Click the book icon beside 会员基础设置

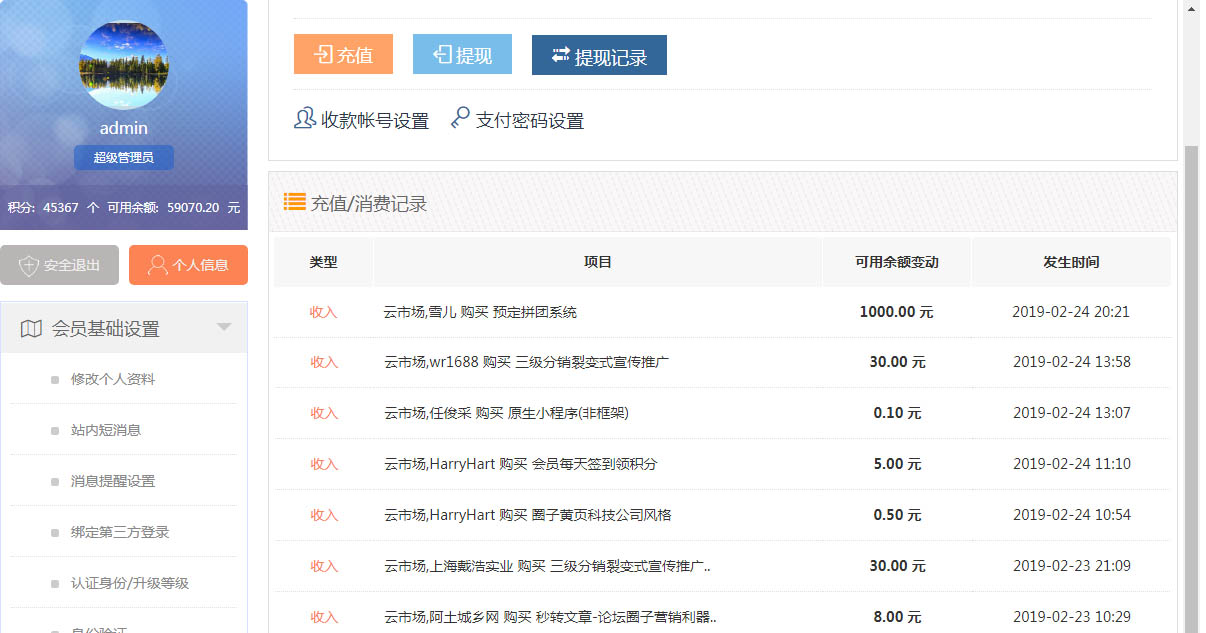pos(32,329)
